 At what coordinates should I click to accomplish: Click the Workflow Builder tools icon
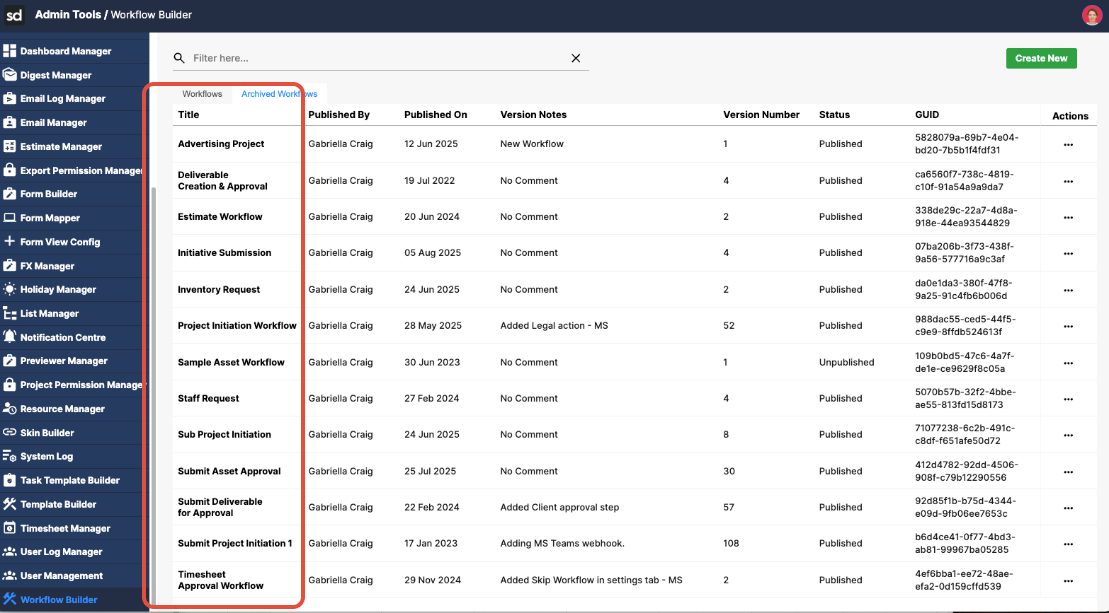click(x=9, y=599)
